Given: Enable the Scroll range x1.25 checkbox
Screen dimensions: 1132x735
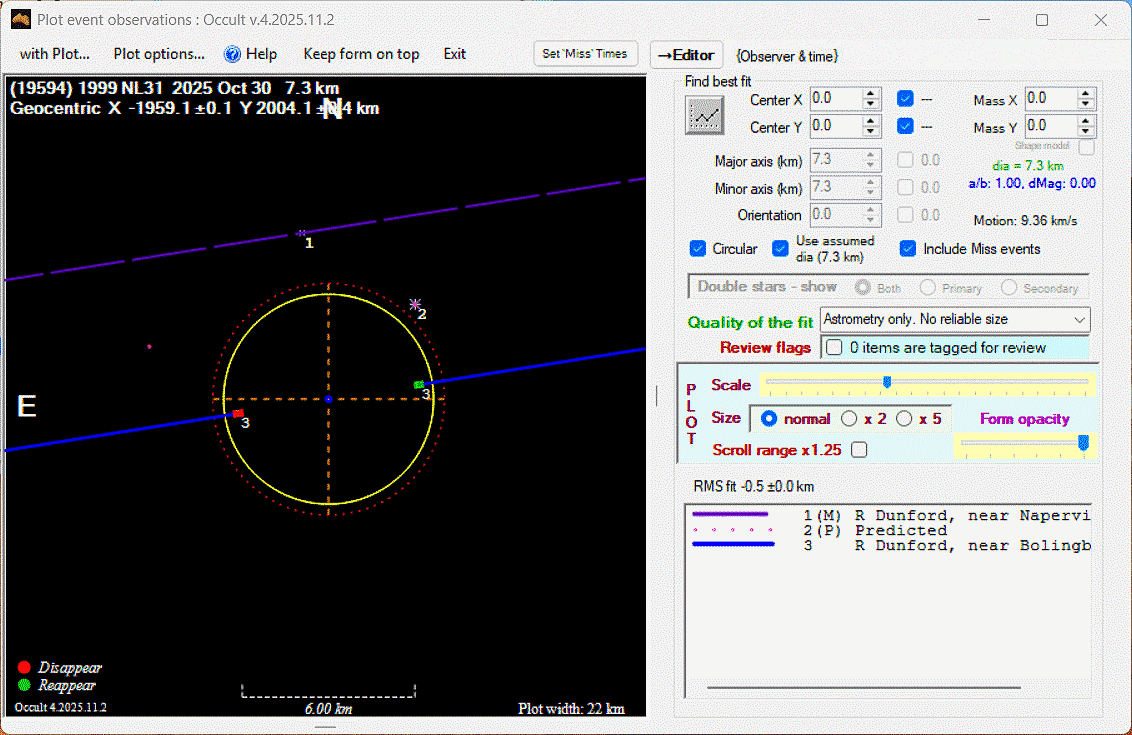Looking at the screenshot, I should click(858, 450).
